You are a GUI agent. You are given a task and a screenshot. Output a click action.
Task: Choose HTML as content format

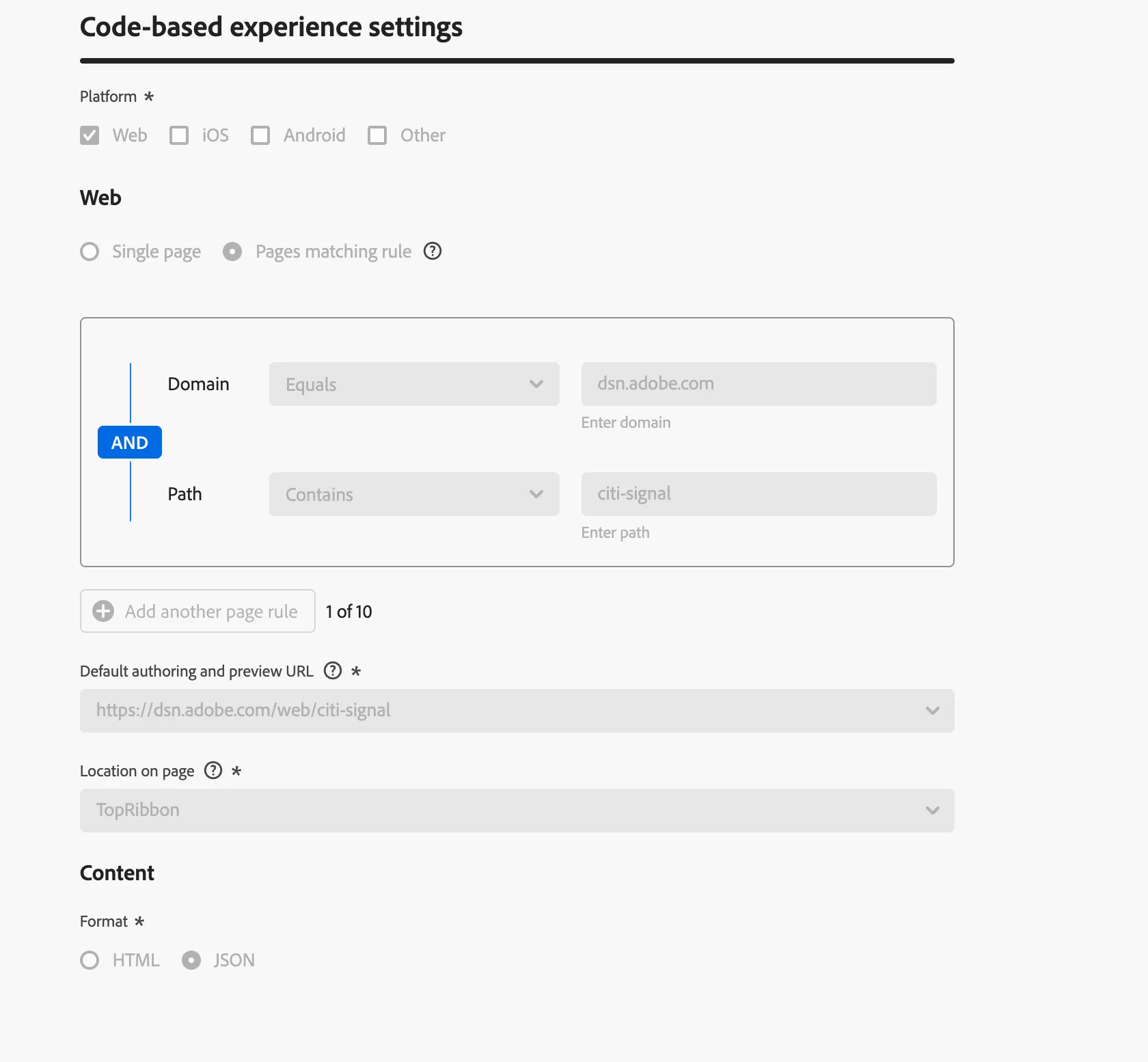(90, 960)
